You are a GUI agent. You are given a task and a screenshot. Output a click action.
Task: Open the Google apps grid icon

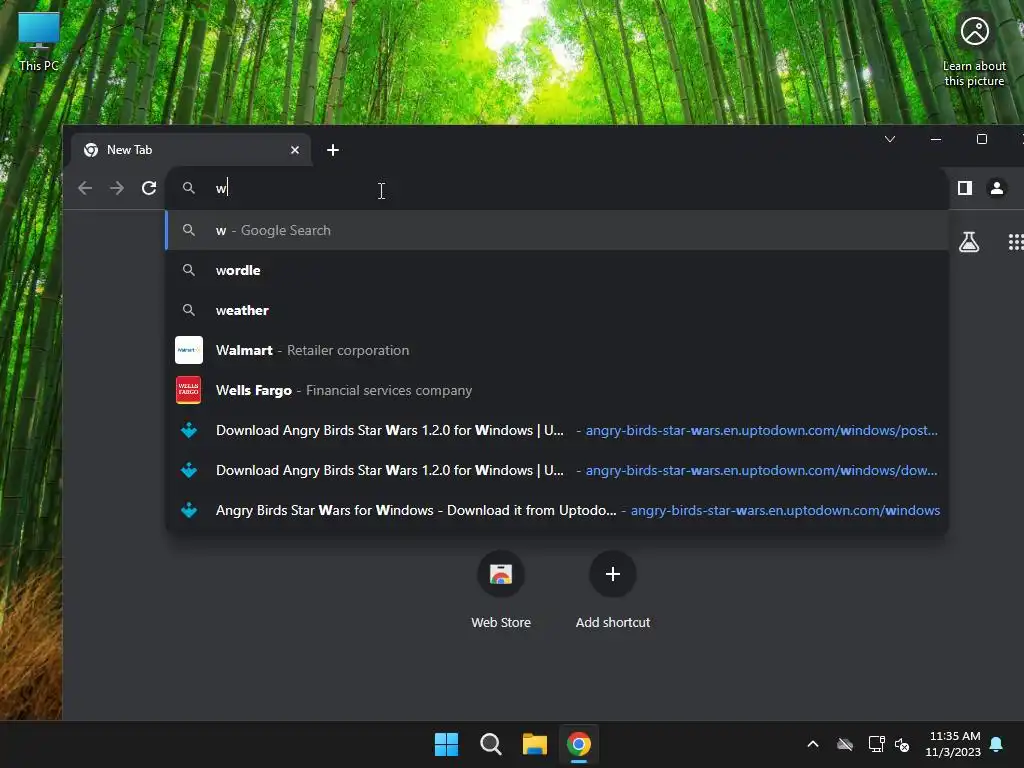[x=1016, y=242]
